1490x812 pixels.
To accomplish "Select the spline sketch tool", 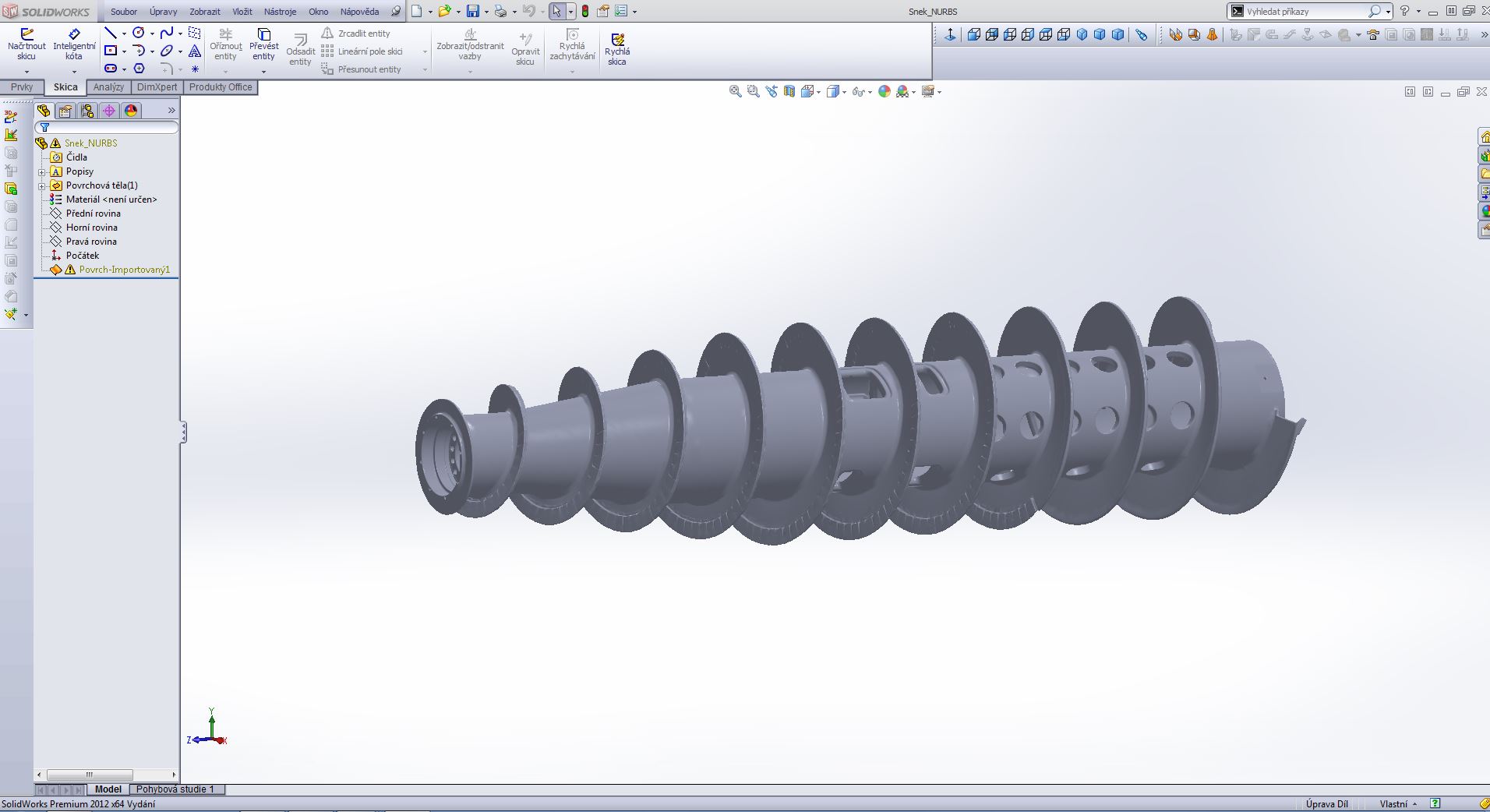I will [x=166, y=33].
